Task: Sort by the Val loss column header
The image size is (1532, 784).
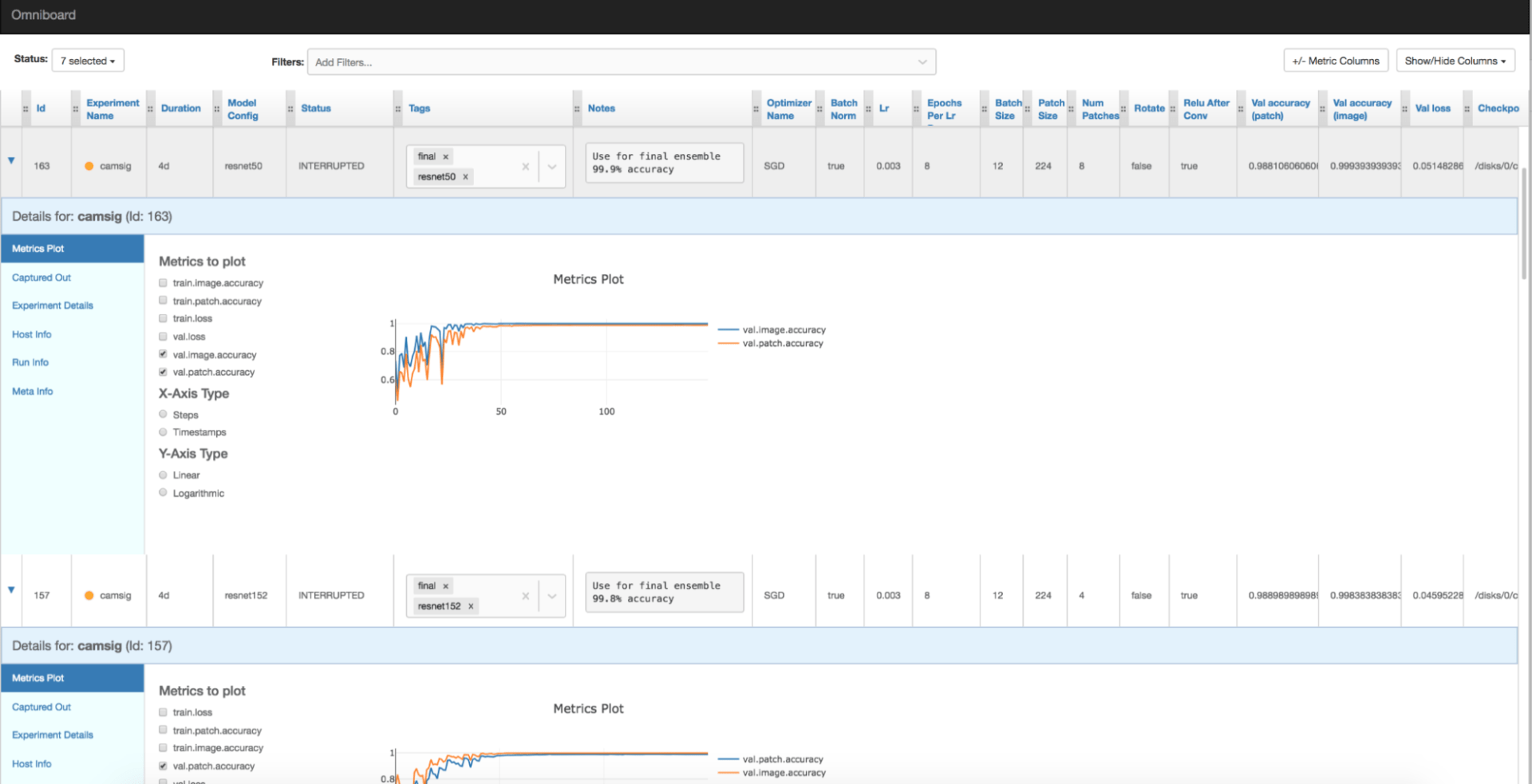Action: coord(1433,108)
